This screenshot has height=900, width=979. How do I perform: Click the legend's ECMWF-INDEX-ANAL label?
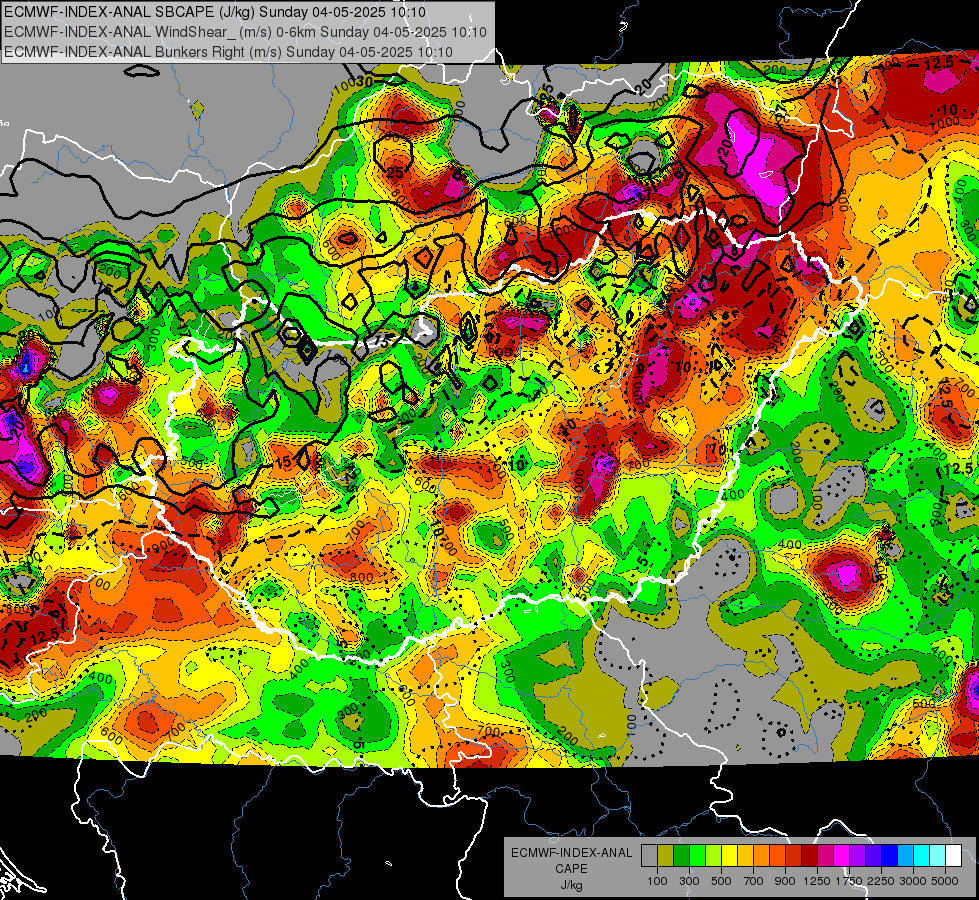pyautogui.click(x=572, y=853)
